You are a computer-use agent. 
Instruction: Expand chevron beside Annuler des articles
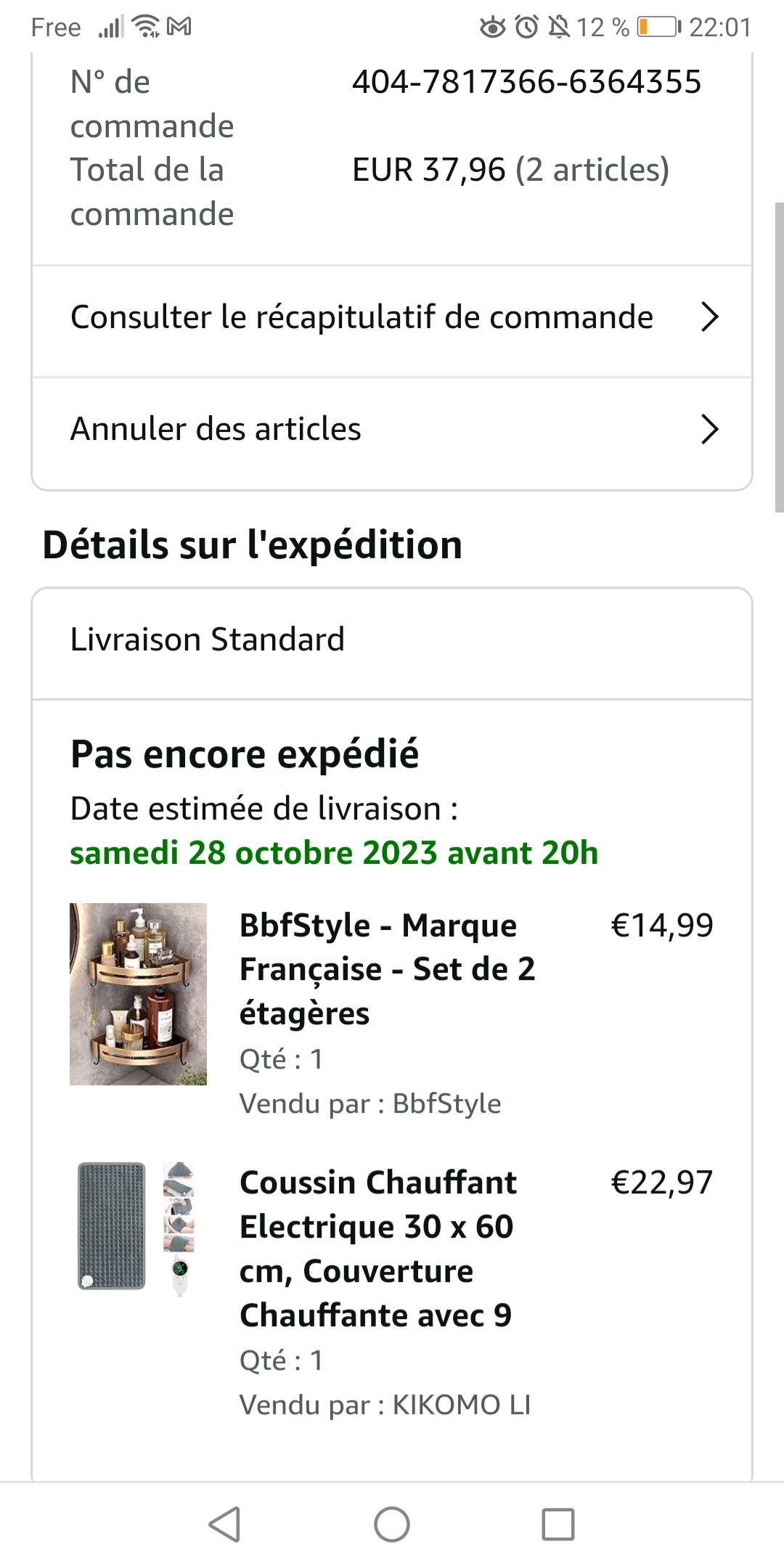(709, 429)
